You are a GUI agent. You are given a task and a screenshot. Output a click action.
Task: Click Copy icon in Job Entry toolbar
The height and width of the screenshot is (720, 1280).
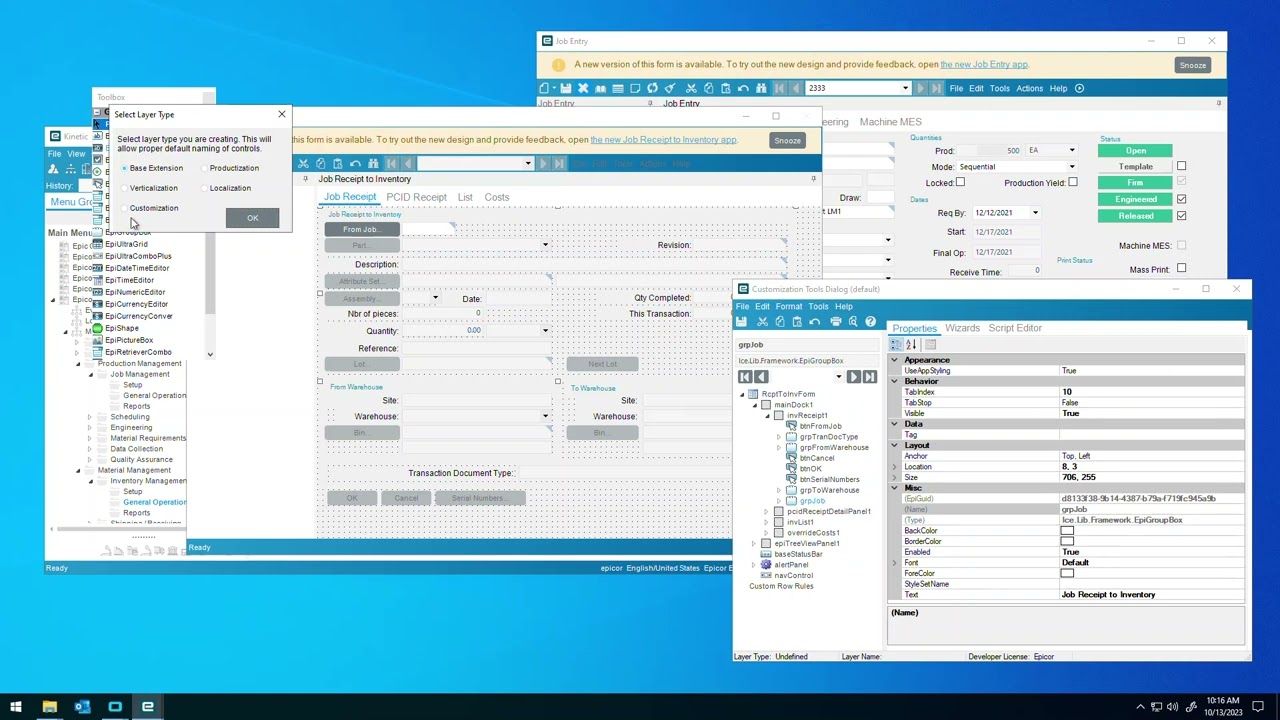[x=709, y=88]
